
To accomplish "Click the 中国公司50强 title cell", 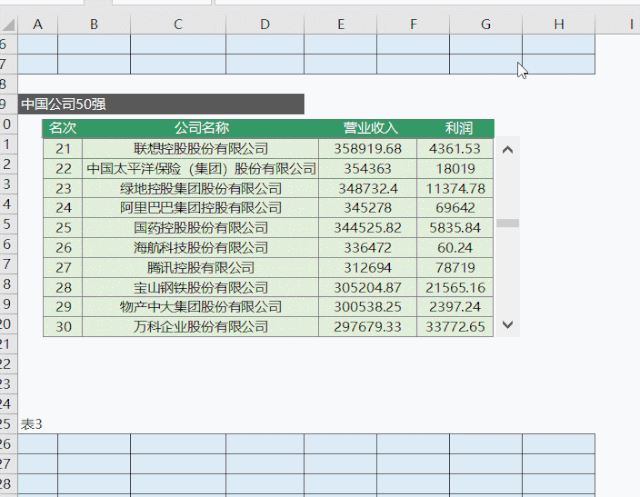I will (161, 104).
